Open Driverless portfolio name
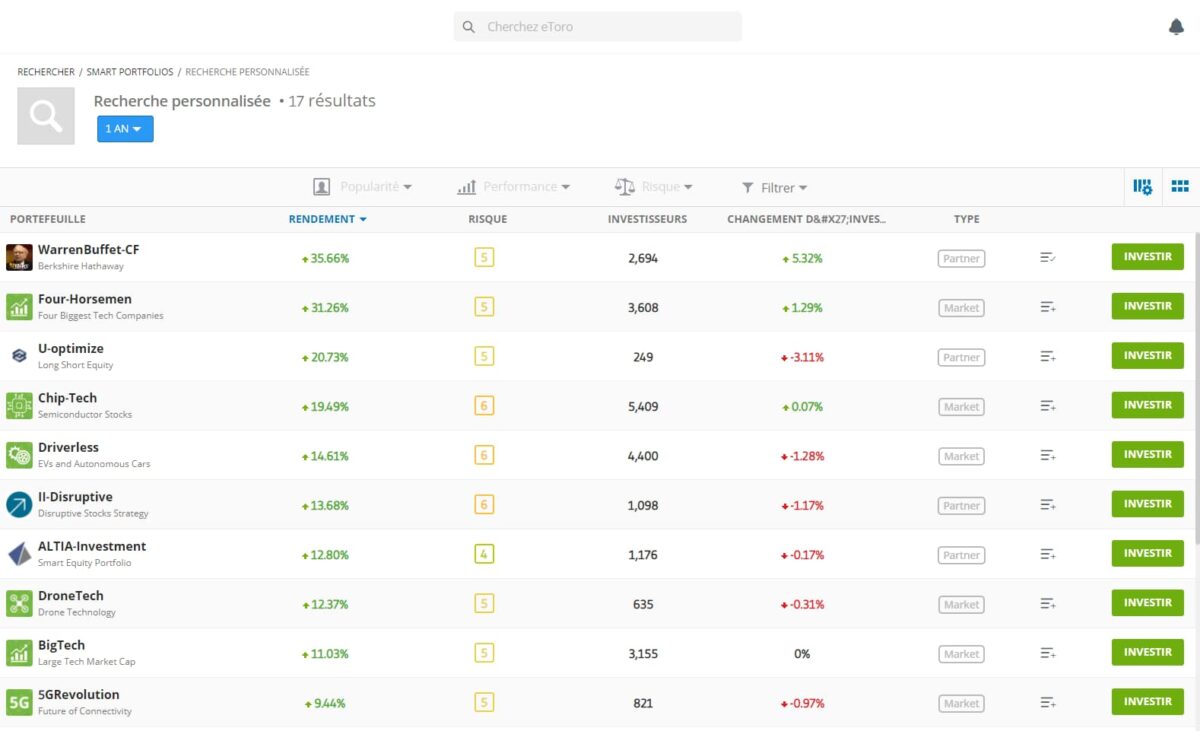The image size is (1200, 731). [x=68, y=447]
